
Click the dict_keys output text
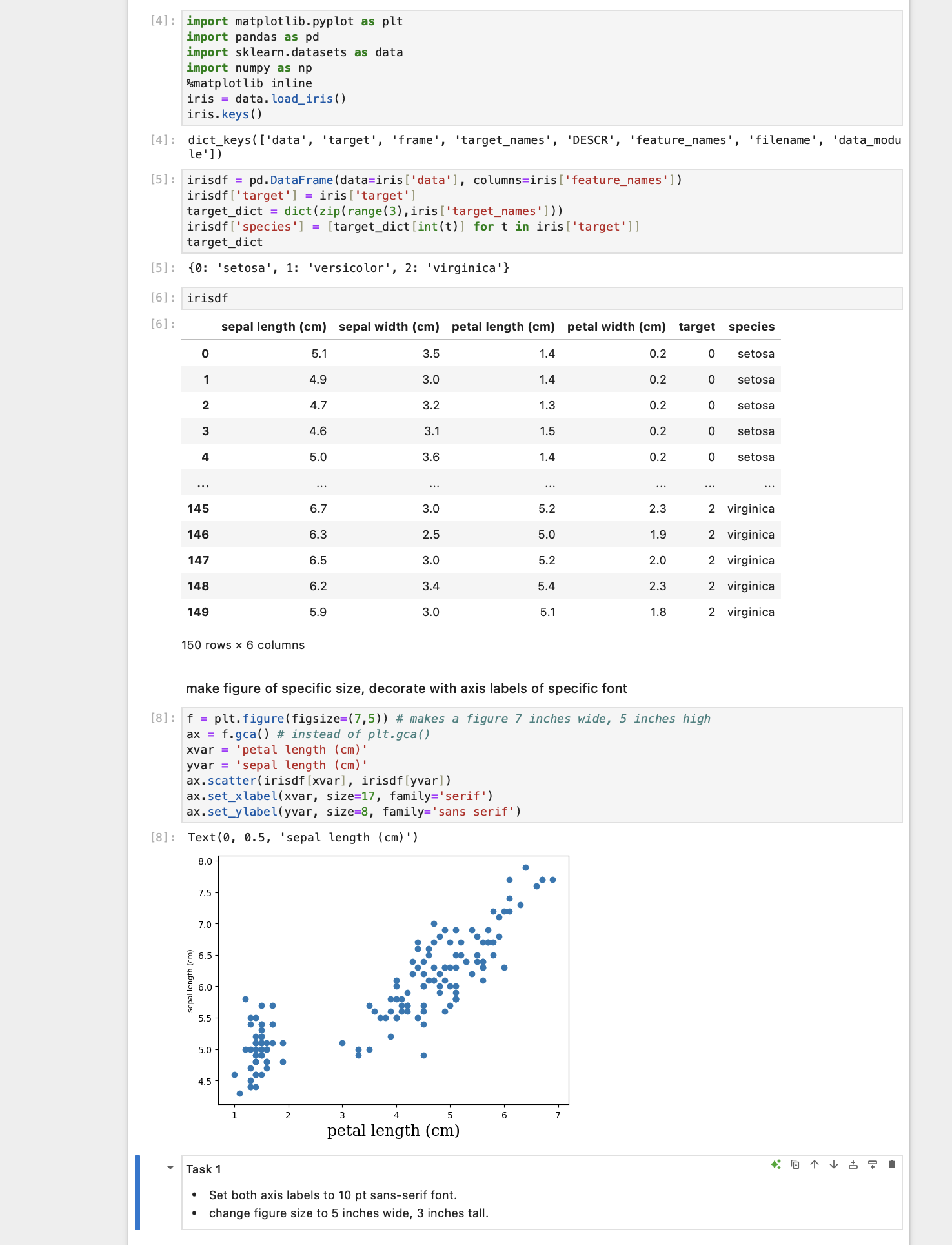(x=544, y=147)
